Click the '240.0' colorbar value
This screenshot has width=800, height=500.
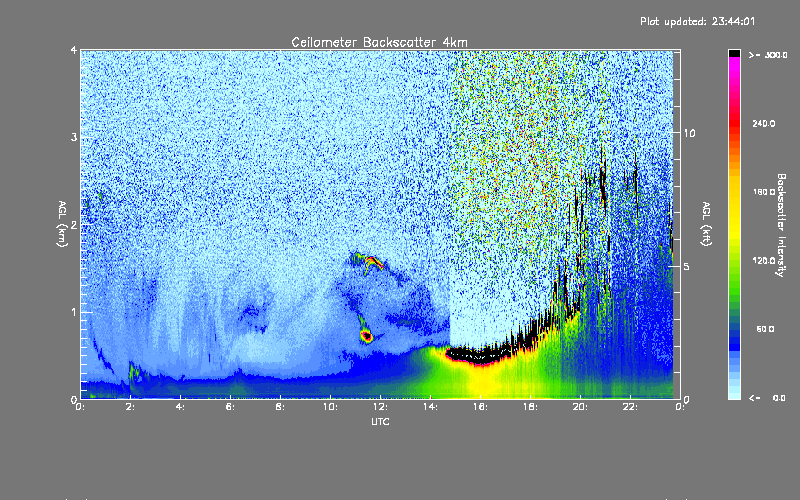coord(764,123)
